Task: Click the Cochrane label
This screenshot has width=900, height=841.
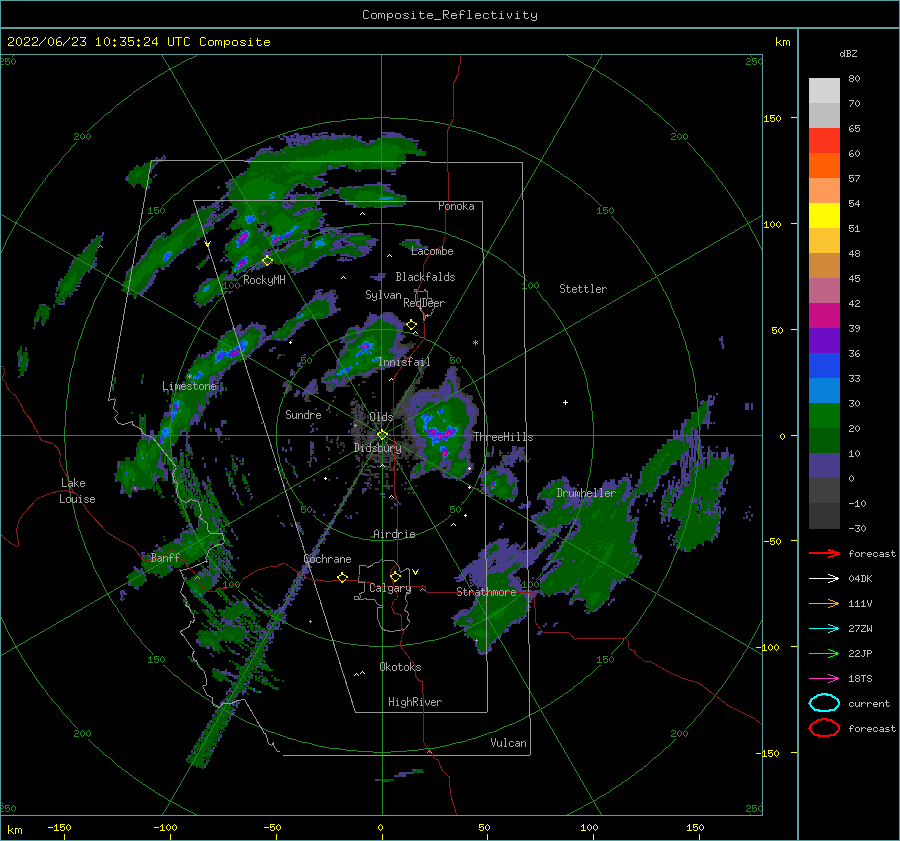Action: pos(327,559)
